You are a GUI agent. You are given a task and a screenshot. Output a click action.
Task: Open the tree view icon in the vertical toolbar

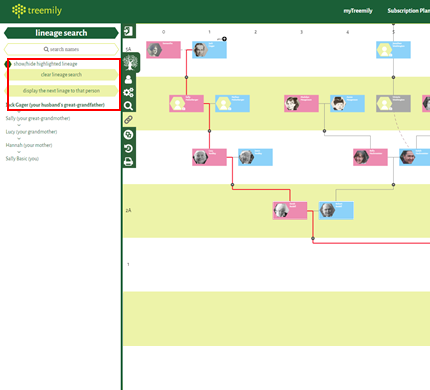pyautogui.click(x=130, y=62)
